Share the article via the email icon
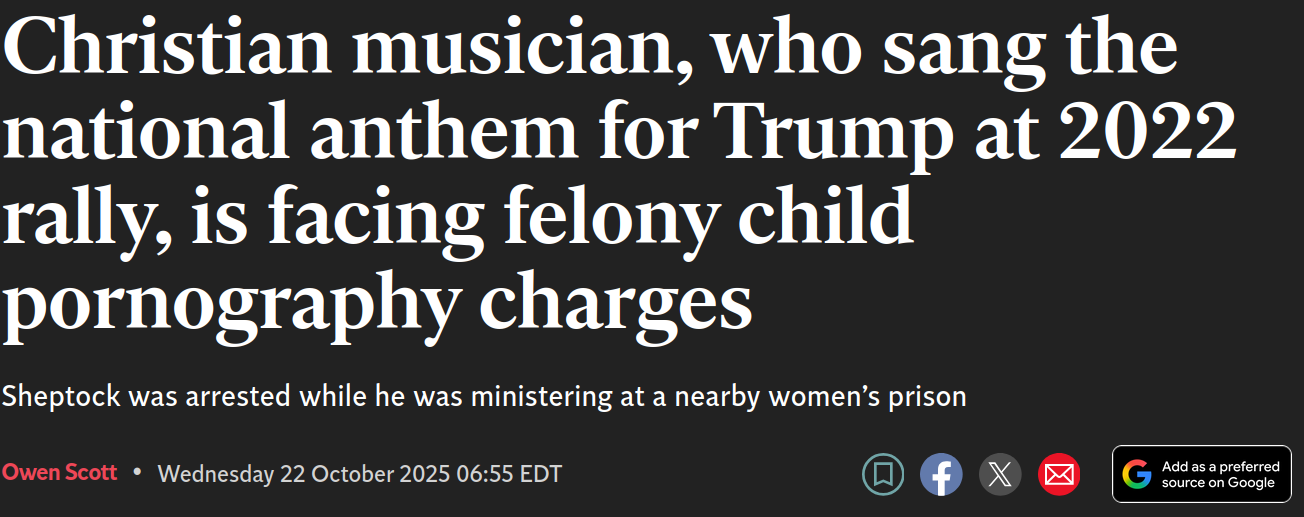Image resolution: width=1304 pixels, height=517 pixels. (1058, 474)
